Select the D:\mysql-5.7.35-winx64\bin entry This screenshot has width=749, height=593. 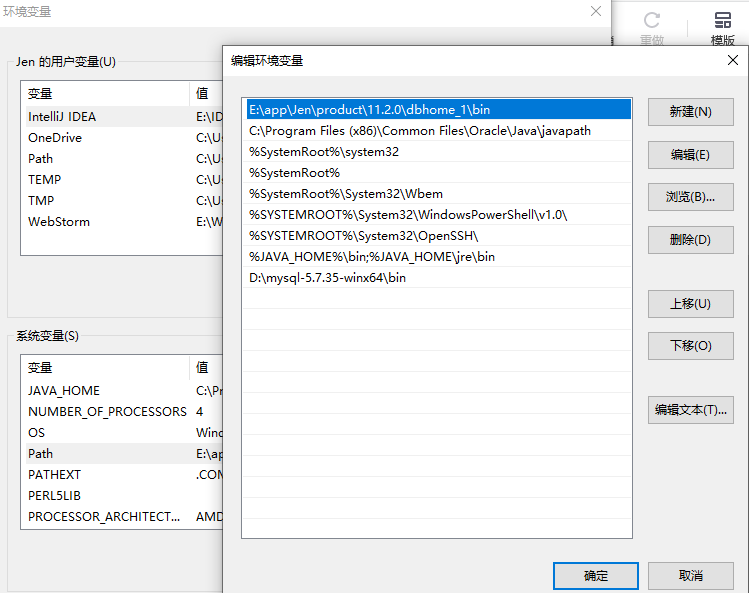point(439,278)
